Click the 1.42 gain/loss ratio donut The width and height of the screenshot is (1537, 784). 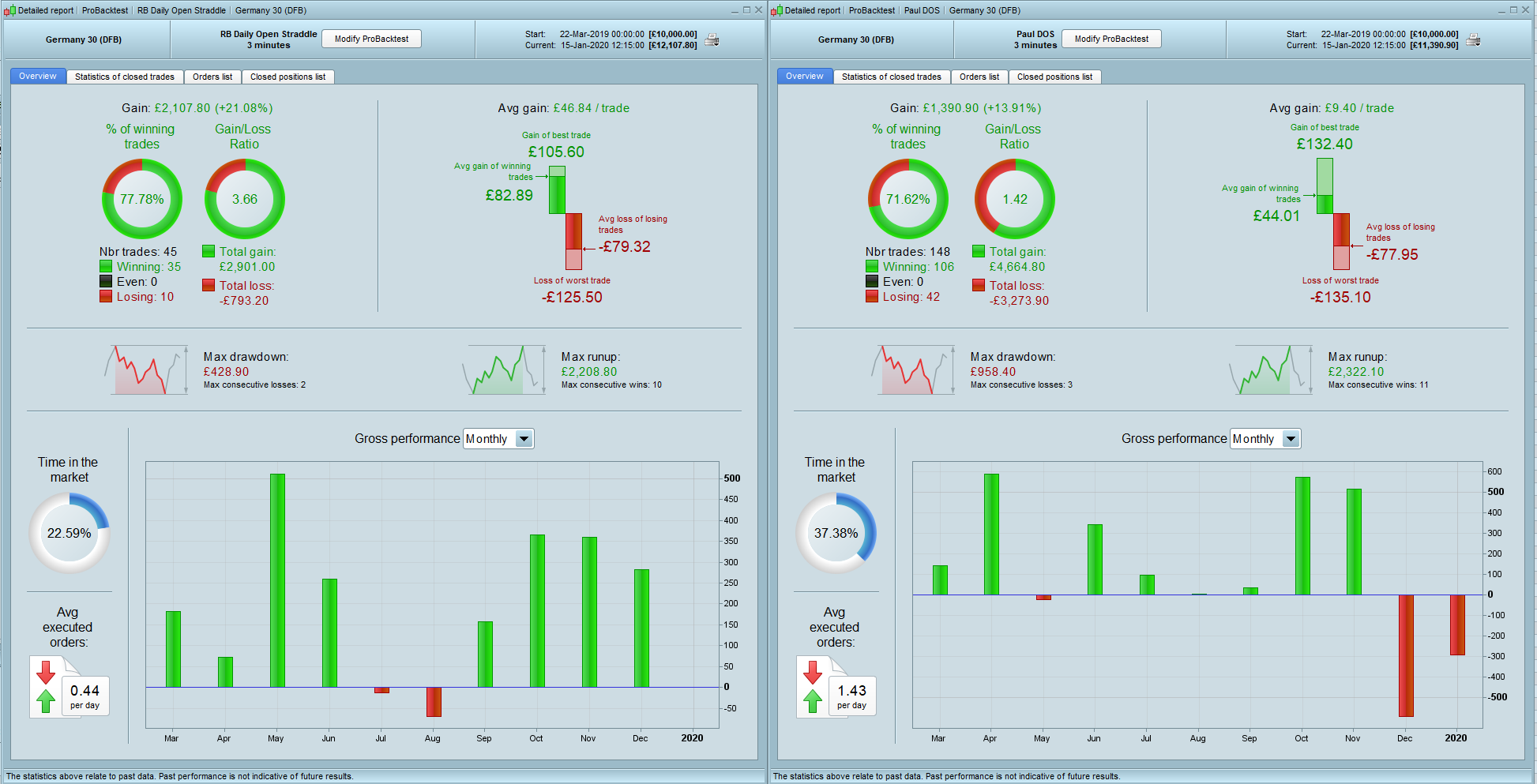click(x=1015, y=199)
